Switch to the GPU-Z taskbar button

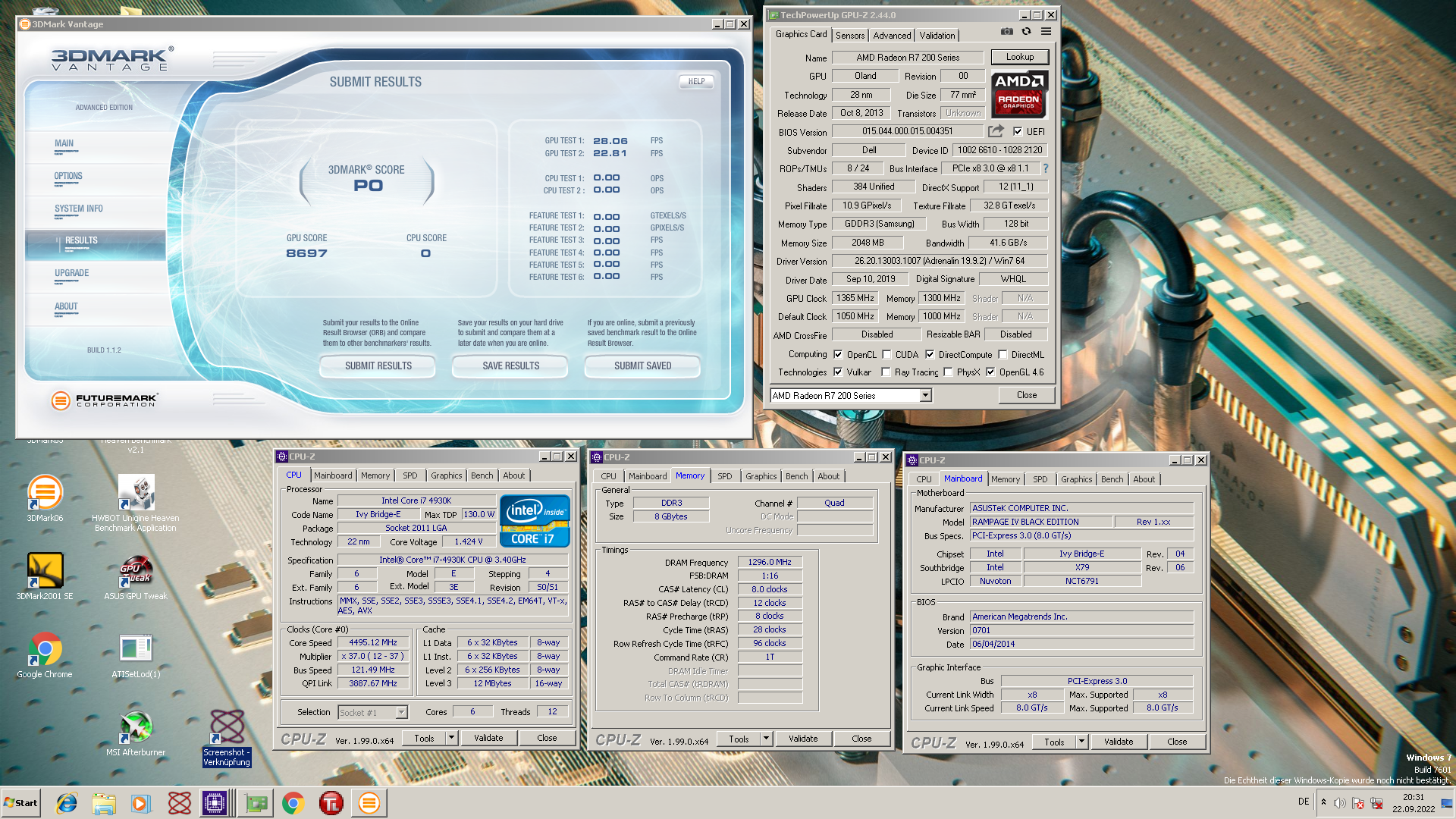256,803
